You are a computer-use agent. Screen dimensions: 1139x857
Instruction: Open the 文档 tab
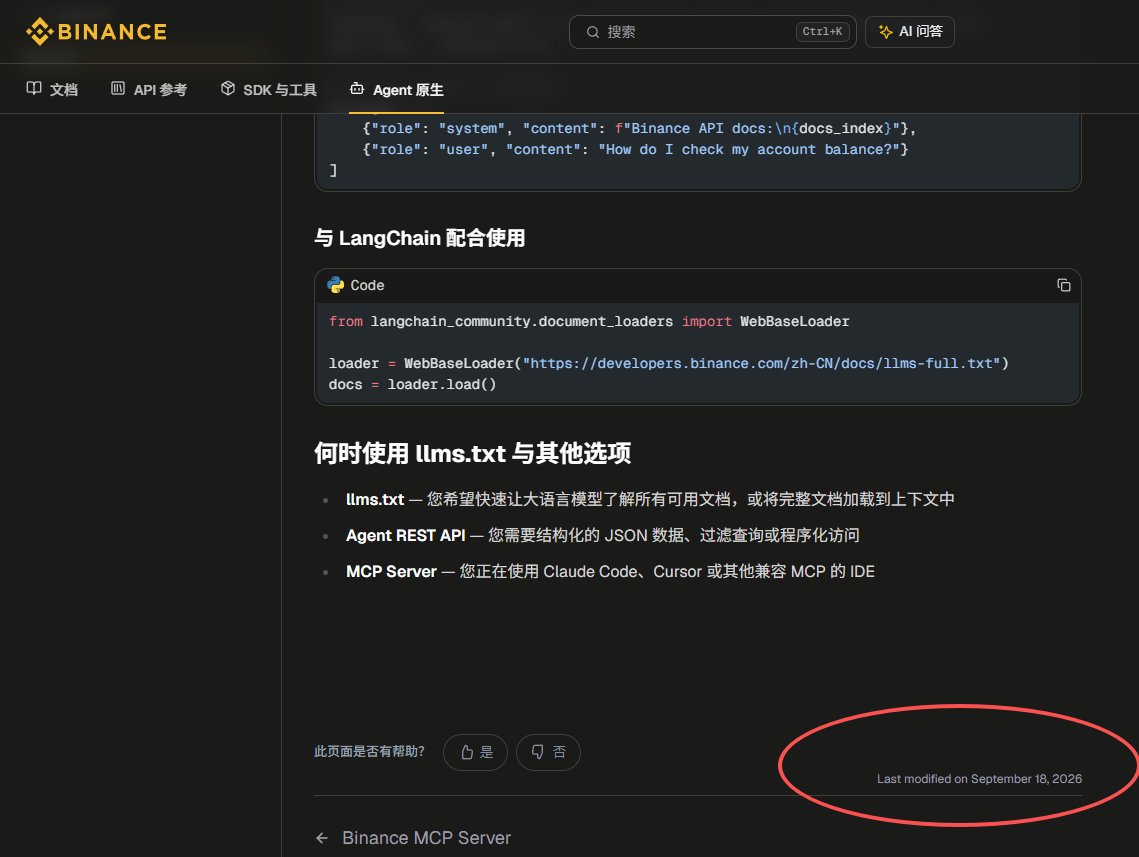coord(52,89)
